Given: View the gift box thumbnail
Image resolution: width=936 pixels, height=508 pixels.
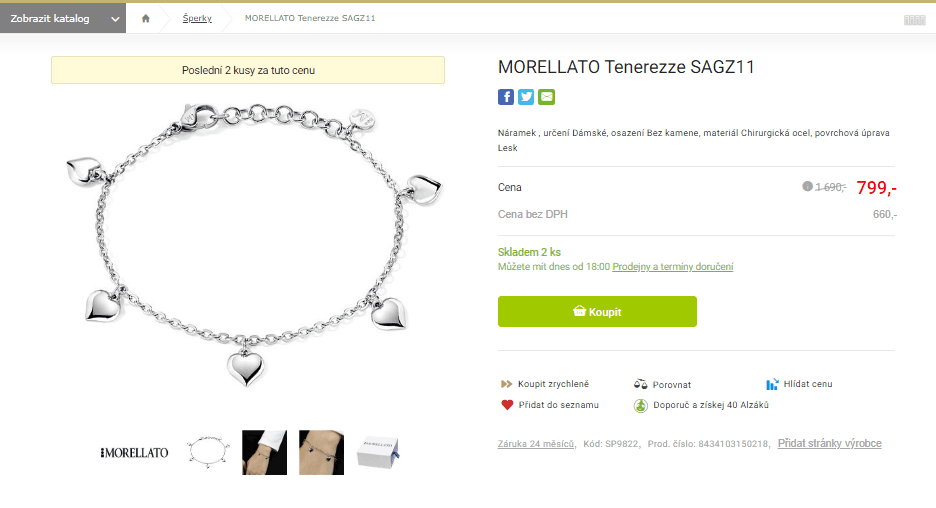Looking at the screenshot, I should coord(378,452).
